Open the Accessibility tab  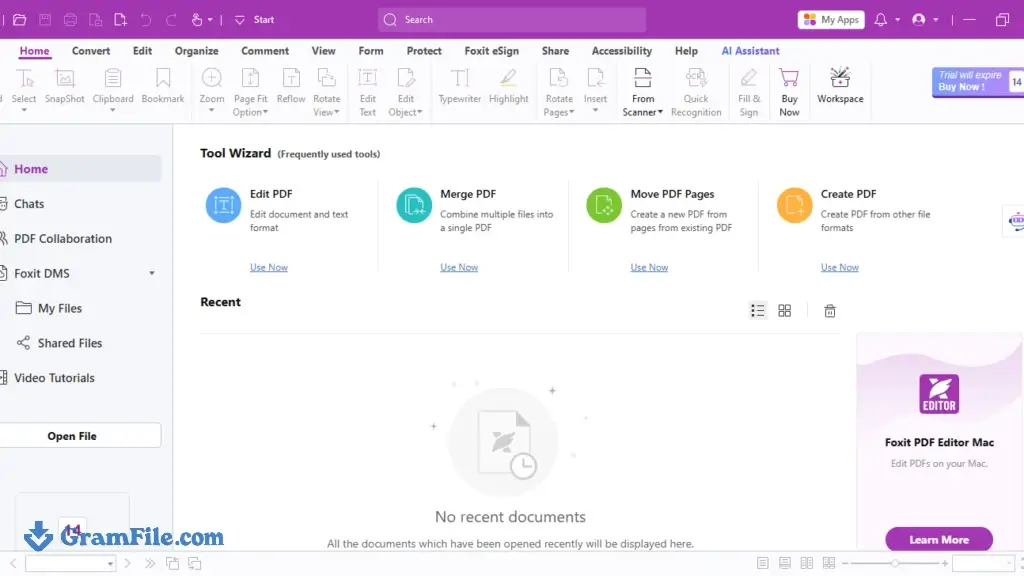pyautogui.click(x=622, y=51)
